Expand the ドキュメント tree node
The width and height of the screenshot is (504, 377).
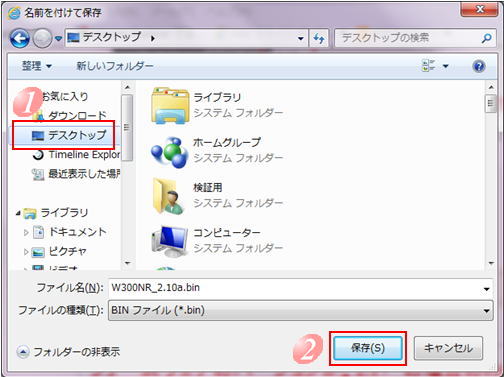26,232
